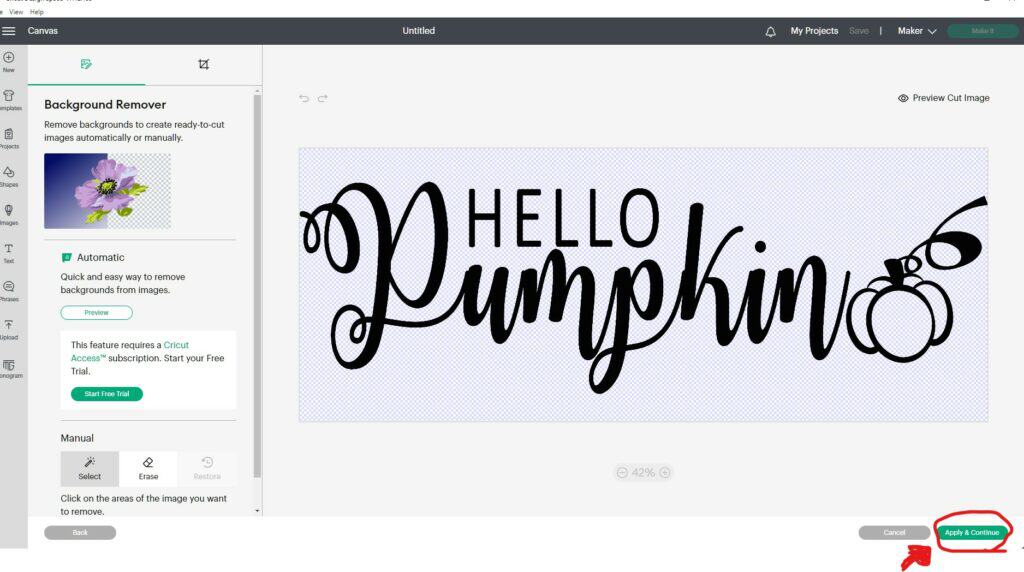The width and height of the screenshot is (1024, 572).
Task: Open My Projects
Action: coord(814,31)
